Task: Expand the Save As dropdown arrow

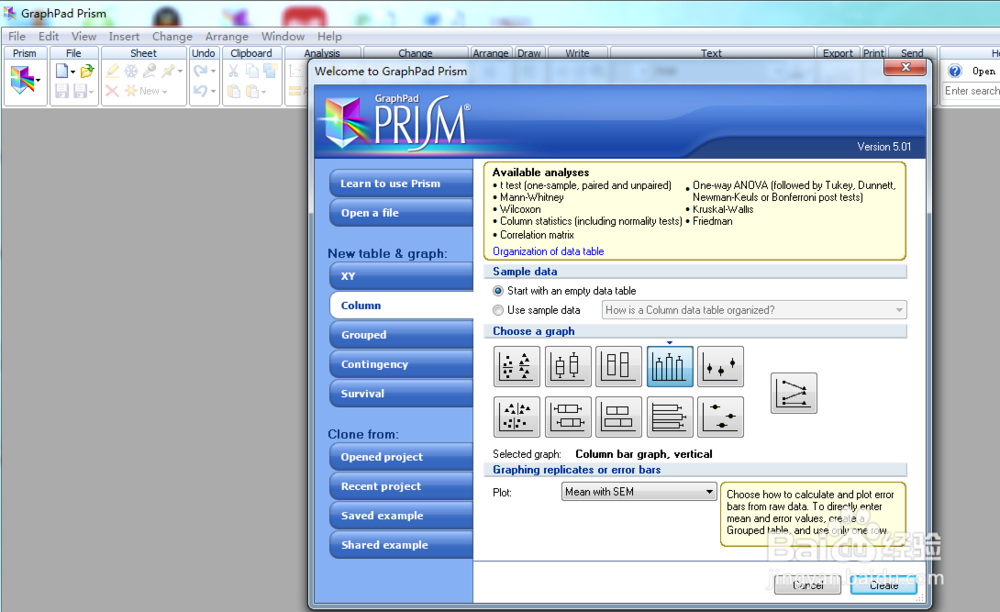Action: click(x=91, y=92)
